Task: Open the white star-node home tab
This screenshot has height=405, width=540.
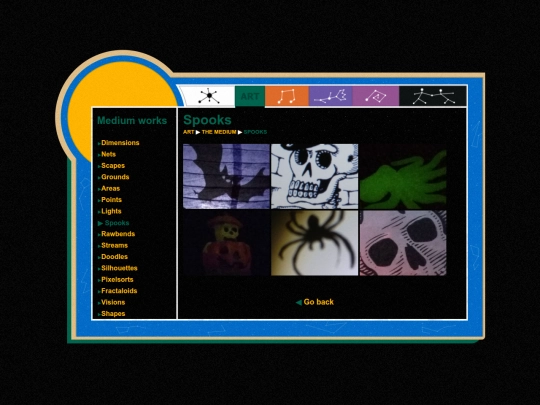Action: 208,96
